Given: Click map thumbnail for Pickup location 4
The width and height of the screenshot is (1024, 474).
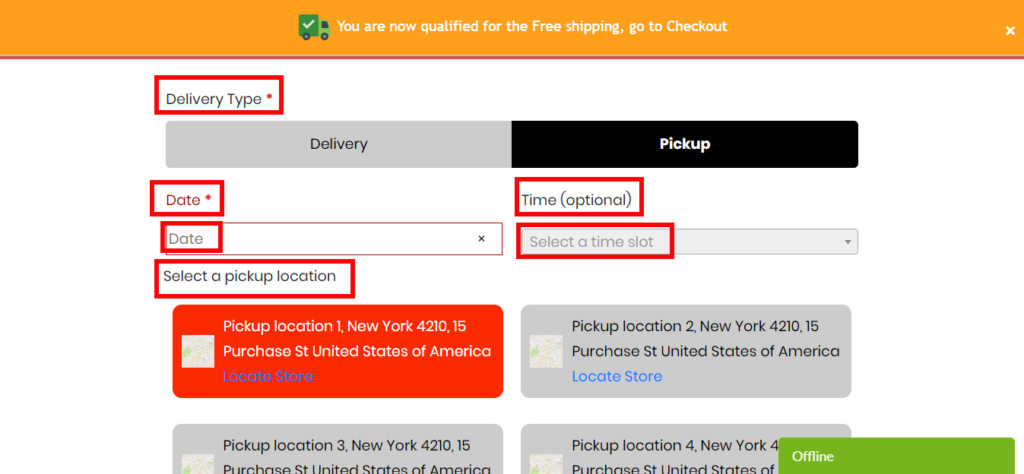Looking at the screenshot, I should pos(546,465).
